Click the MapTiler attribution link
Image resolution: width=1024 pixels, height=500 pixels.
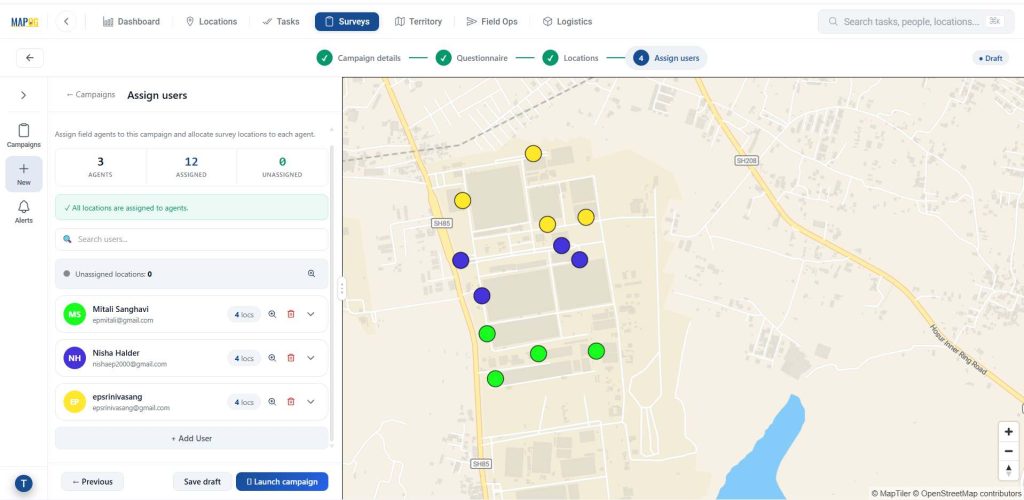point(891,493)
